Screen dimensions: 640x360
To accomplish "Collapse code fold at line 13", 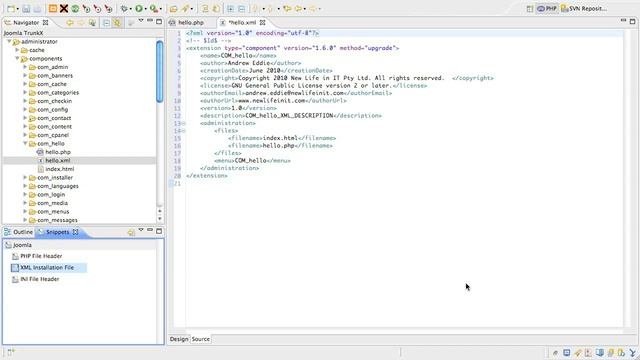I will (x=183, y=123).
